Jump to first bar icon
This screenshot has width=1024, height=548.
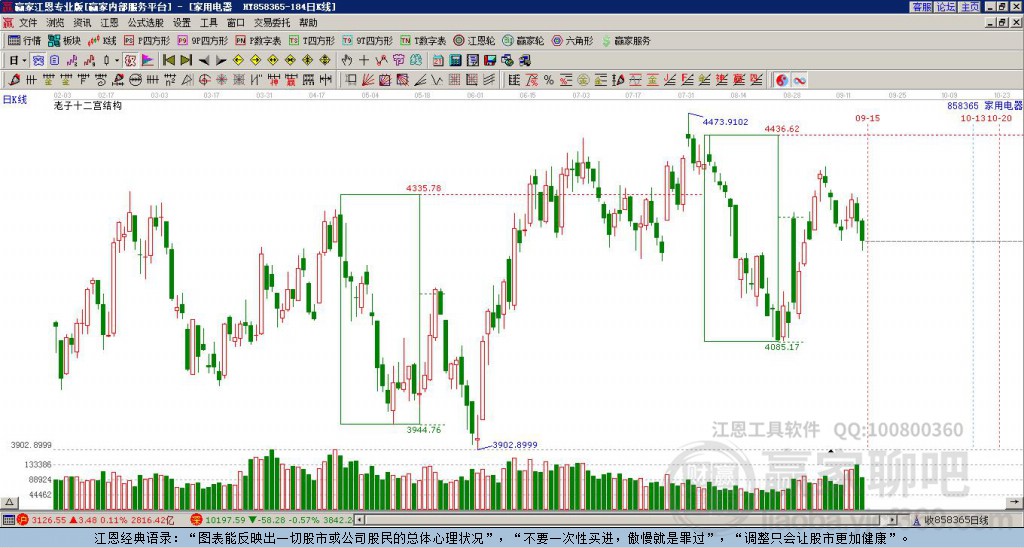pos(168,60)
